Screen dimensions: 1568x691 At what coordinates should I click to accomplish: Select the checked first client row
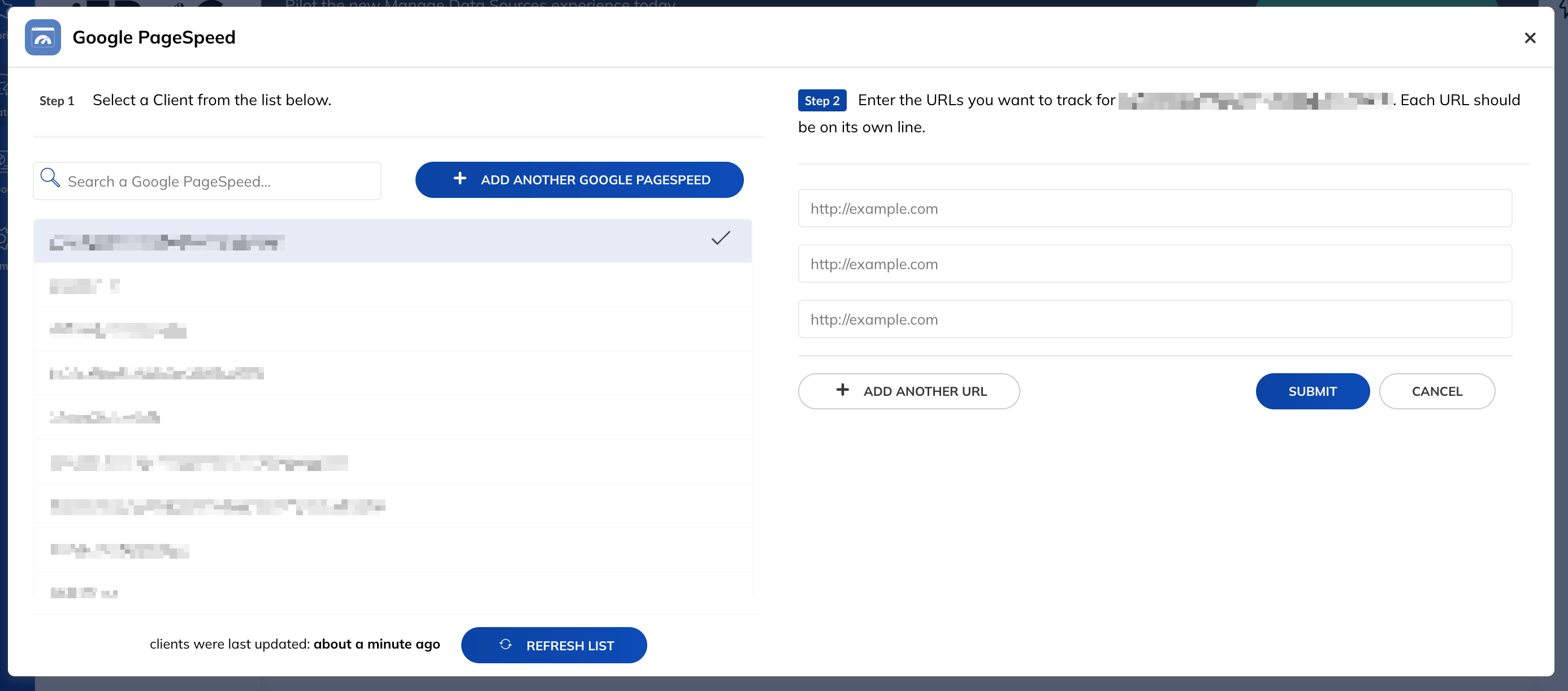pos(393,241)
